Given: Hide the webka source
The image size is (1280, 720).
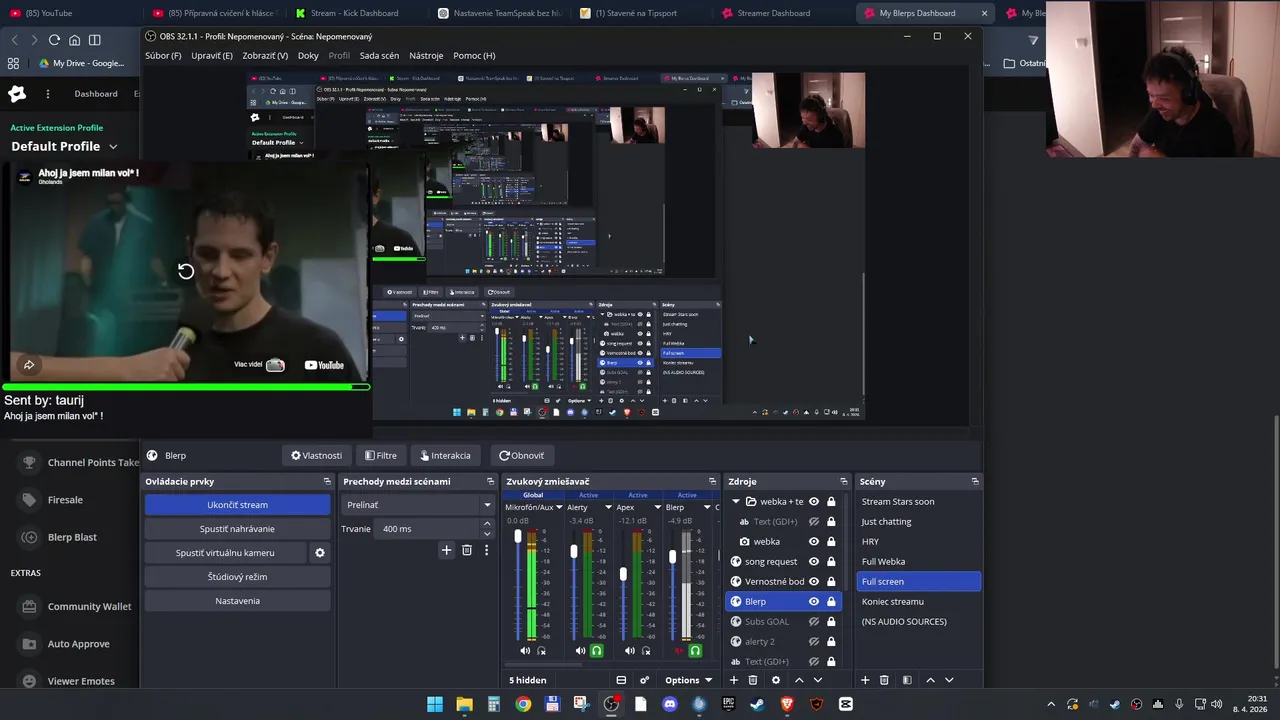Looking at the screenshot, I should [814, 541].
